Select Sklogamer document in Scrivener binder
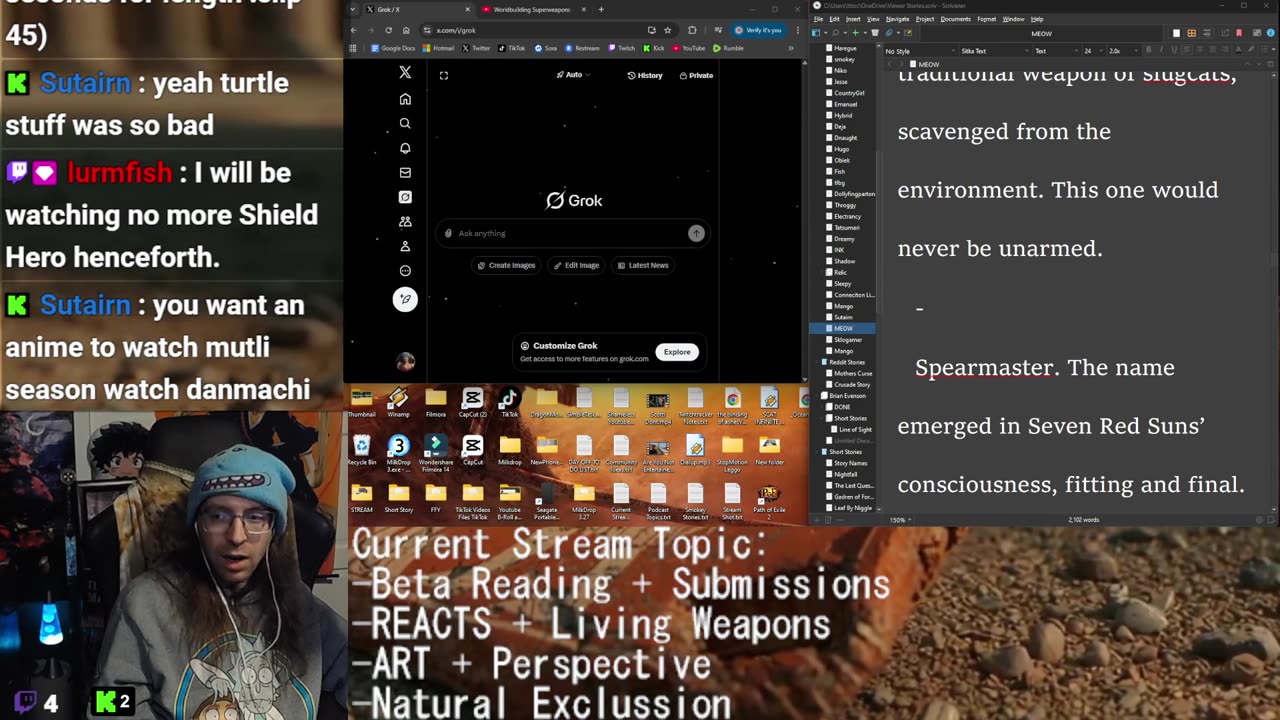Screen dimensions: 1280x720 coord(848,340)
